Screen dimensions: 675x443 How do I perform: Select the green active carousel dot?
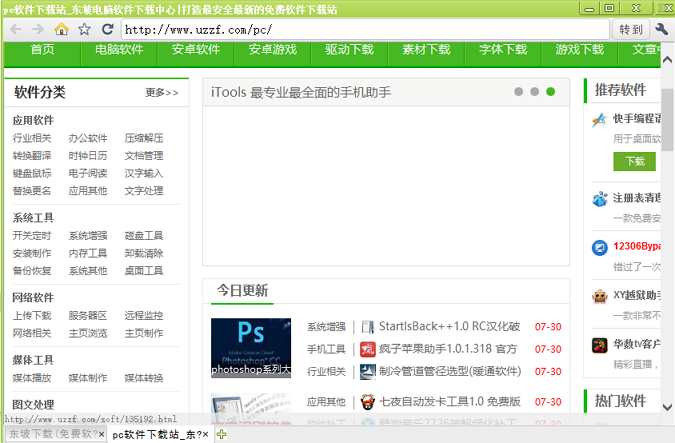(551, 92)
